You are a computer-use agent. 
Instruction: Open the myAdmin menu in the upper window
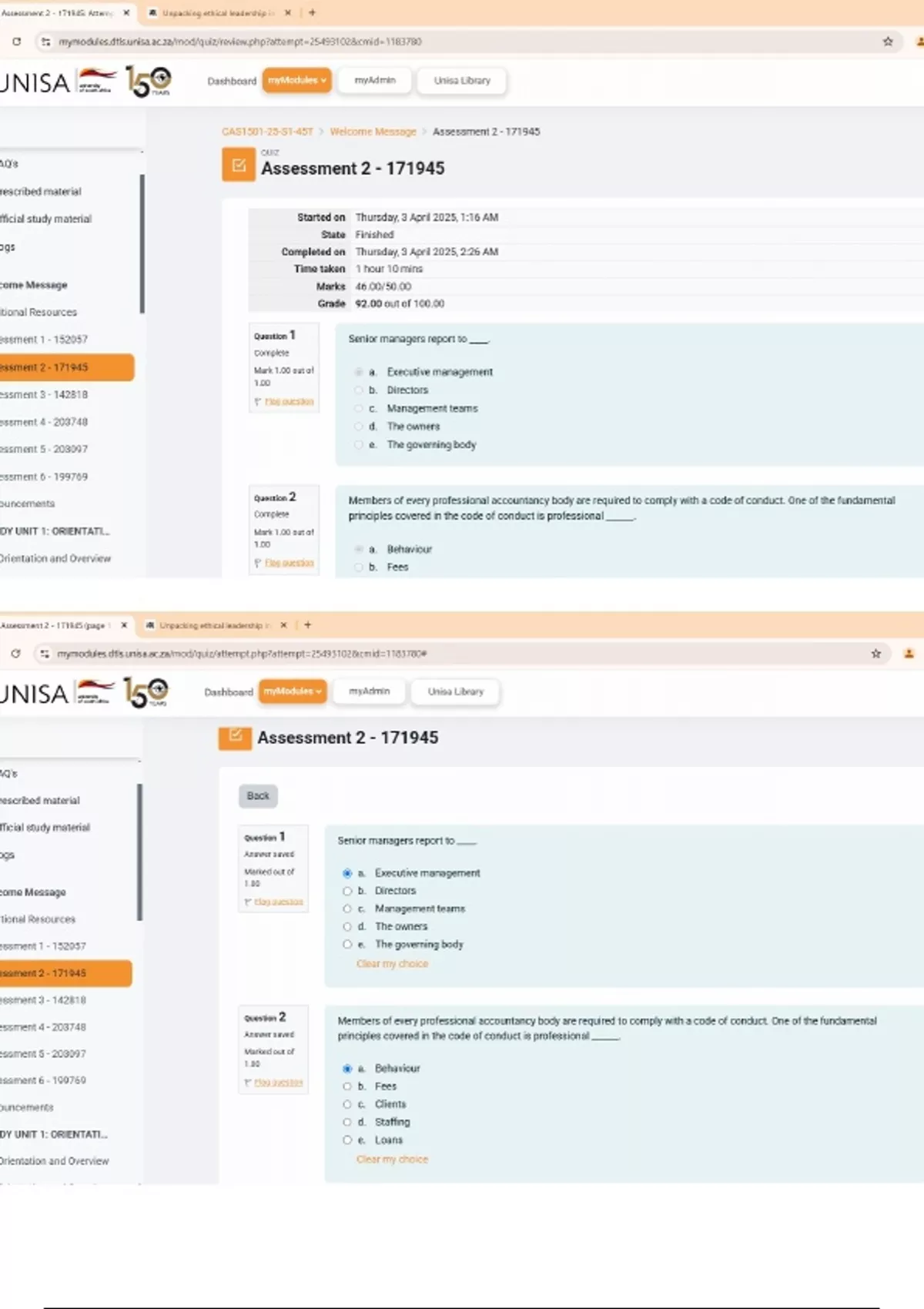375,80
